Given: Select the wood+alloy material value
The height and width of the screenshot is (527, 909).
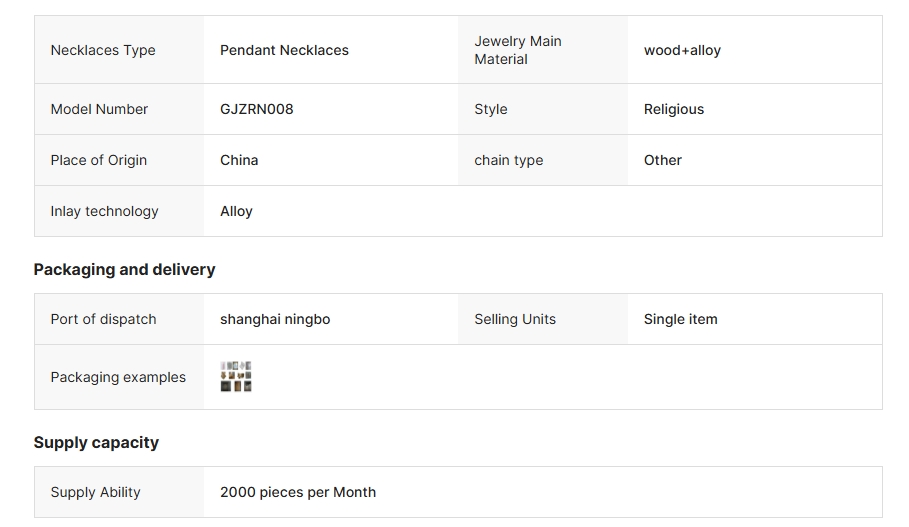Looking at the screenshot, I should click(682, 50).
